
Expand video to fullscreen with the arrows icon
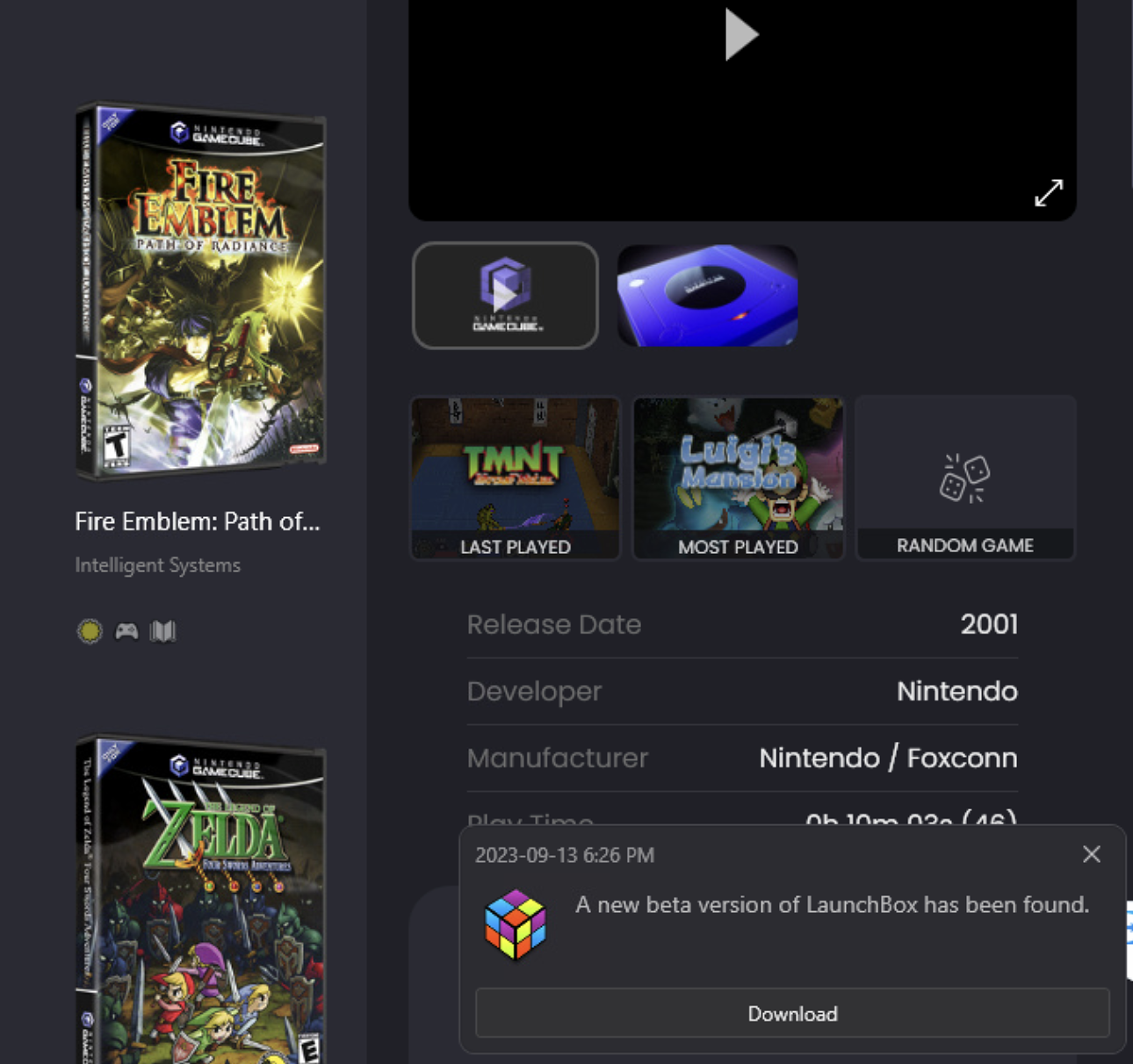[1049, 192]
